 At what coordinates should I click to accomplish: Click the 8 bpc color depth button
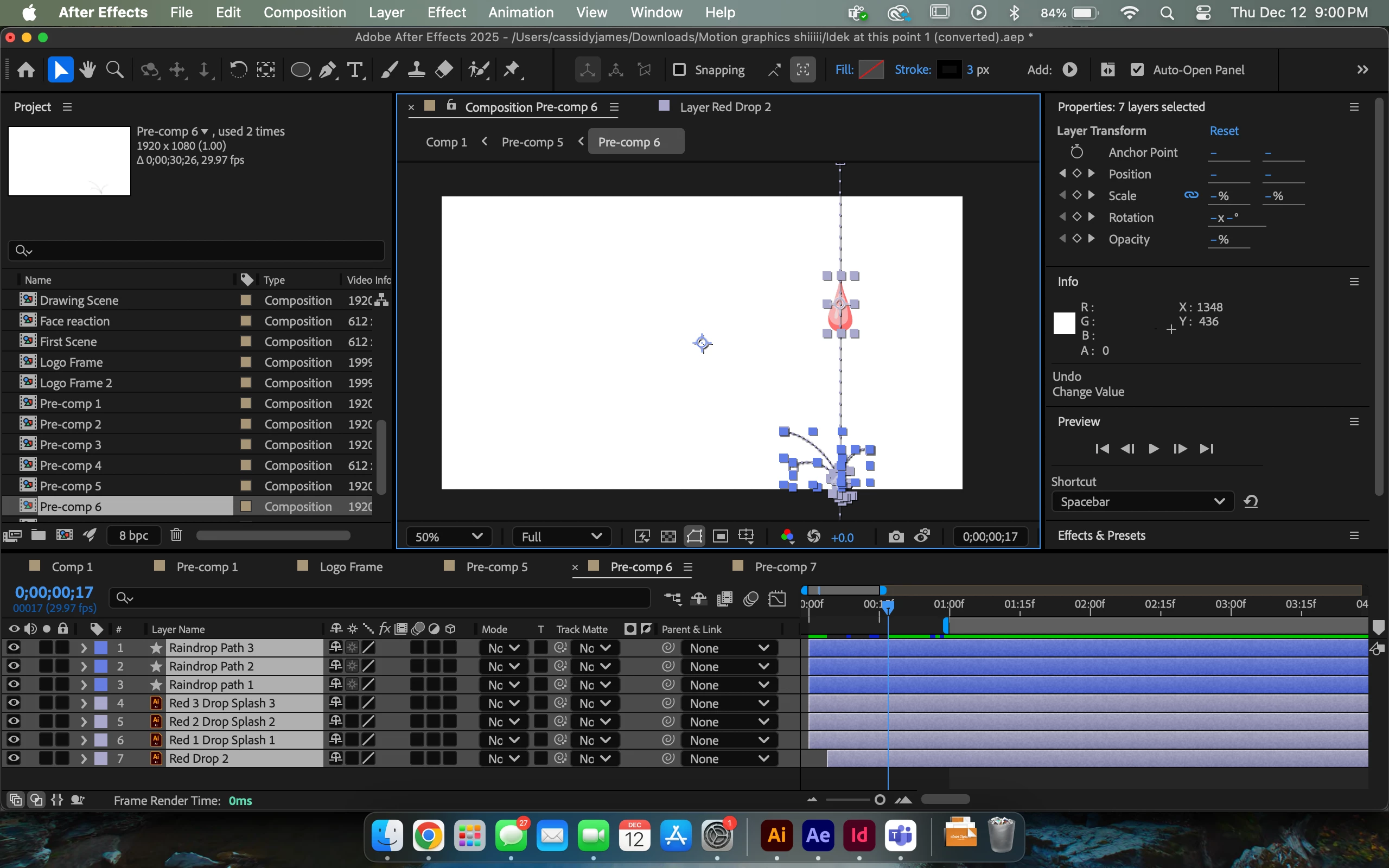tap(133, 535)
